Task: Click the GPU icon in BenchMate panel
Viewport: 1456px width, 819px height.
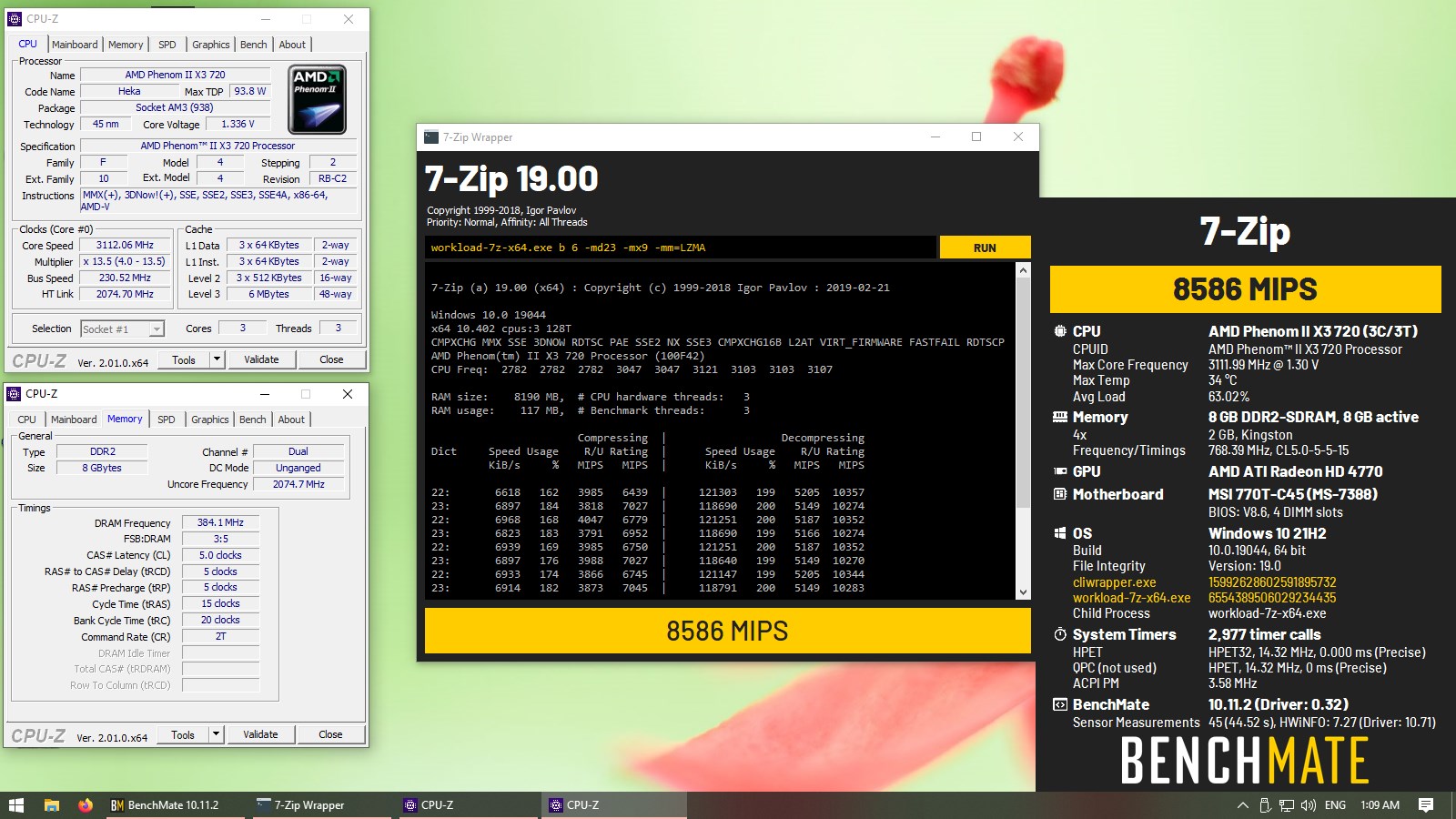Action: pyautogui.click(x=1060, y=471)
